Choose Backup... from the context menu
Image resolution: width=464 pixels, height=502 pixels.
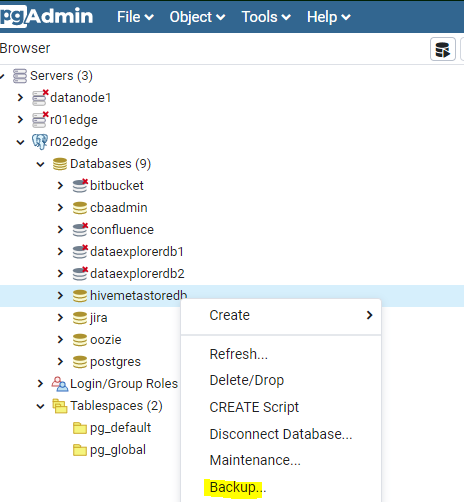click(x=237, y=487)
